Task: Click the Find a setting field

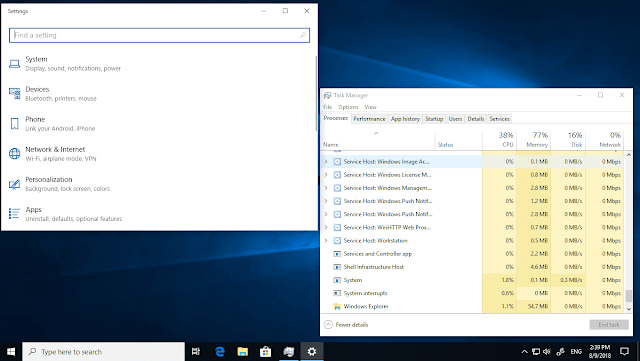Action: (159, 35)
